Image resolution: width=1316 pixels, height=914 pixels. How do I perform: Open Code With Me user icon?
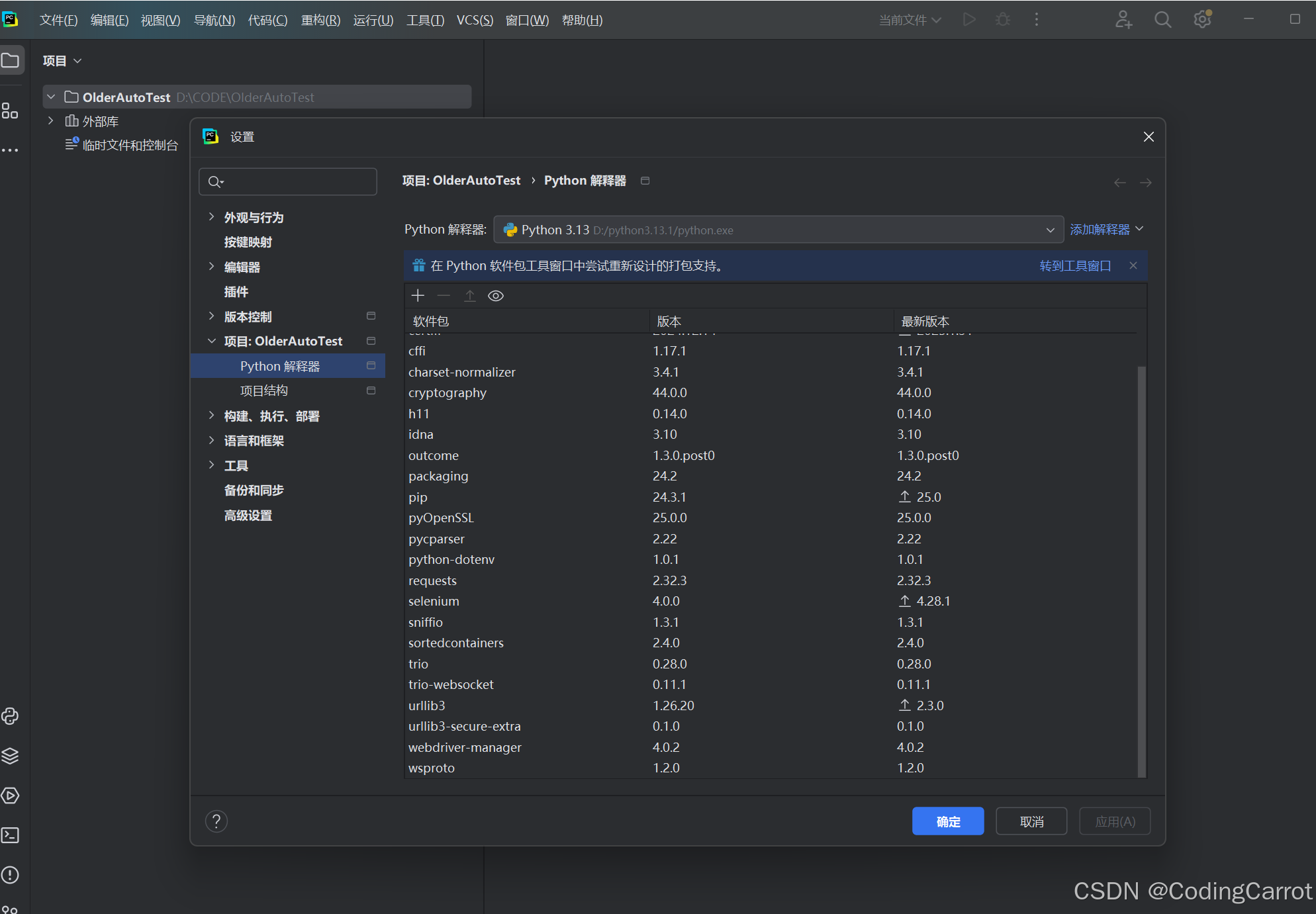pyautogui.click(x=1123, y=20)
